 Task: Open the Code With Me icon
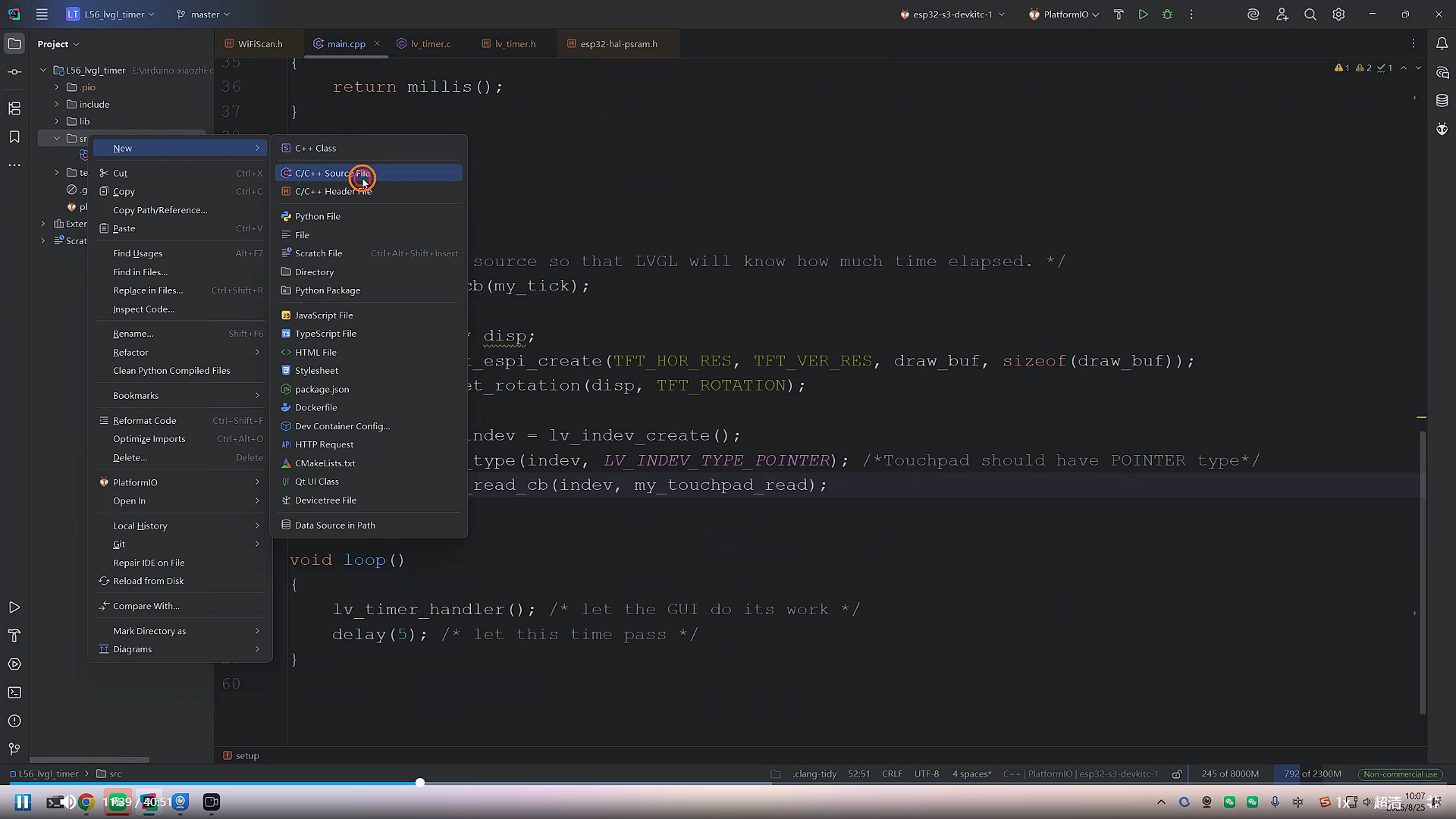click(x=1282, y=14)
